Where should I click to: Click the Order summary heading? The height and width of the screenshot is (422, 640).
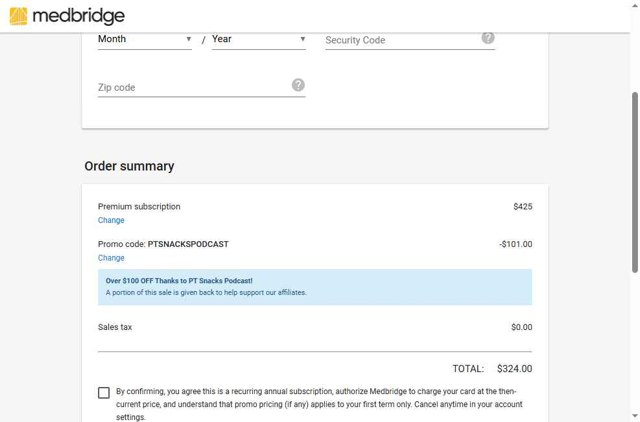point(129,166)
